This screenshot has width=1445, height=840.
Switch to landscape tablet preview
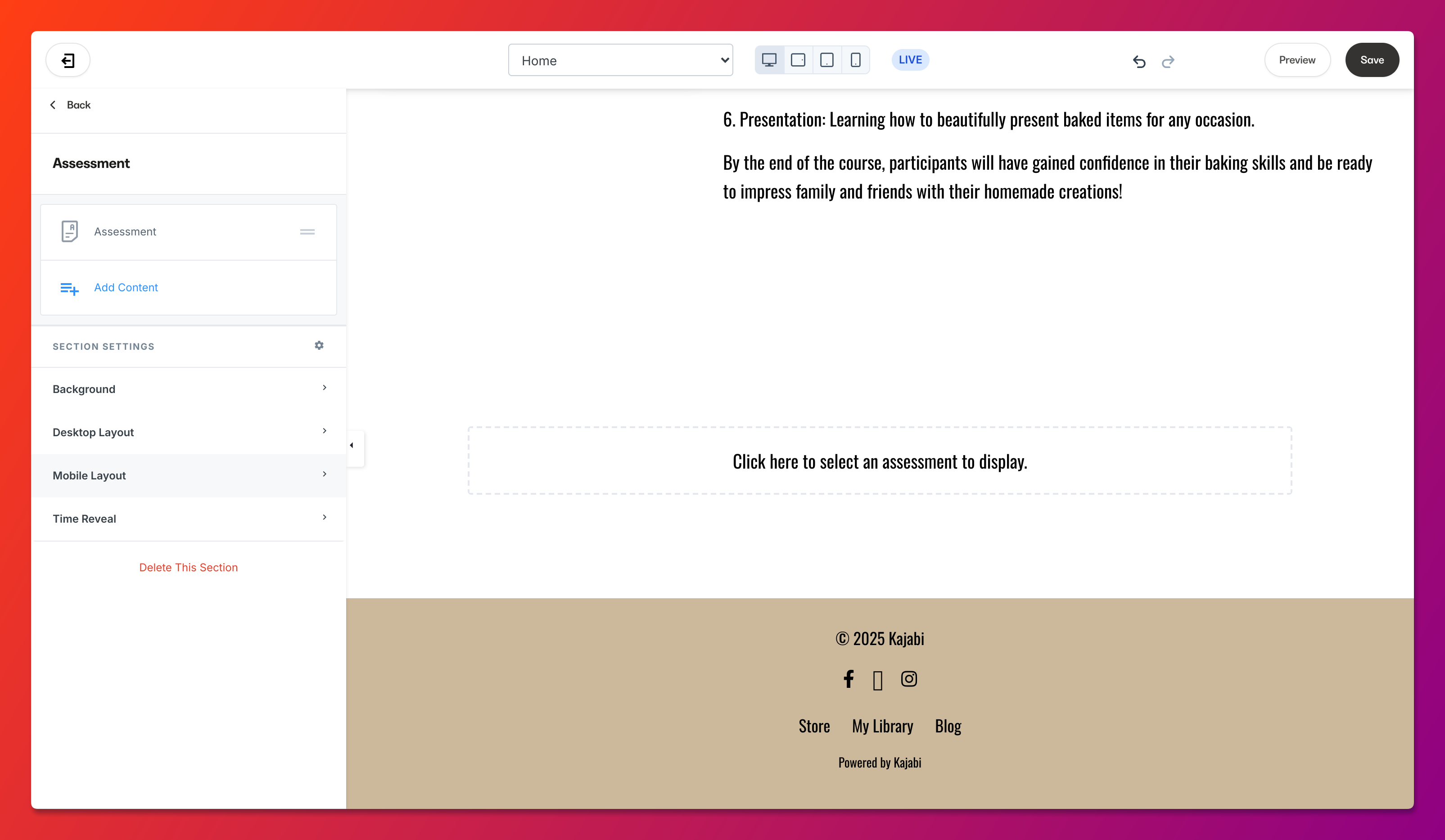tap(798, 60)
